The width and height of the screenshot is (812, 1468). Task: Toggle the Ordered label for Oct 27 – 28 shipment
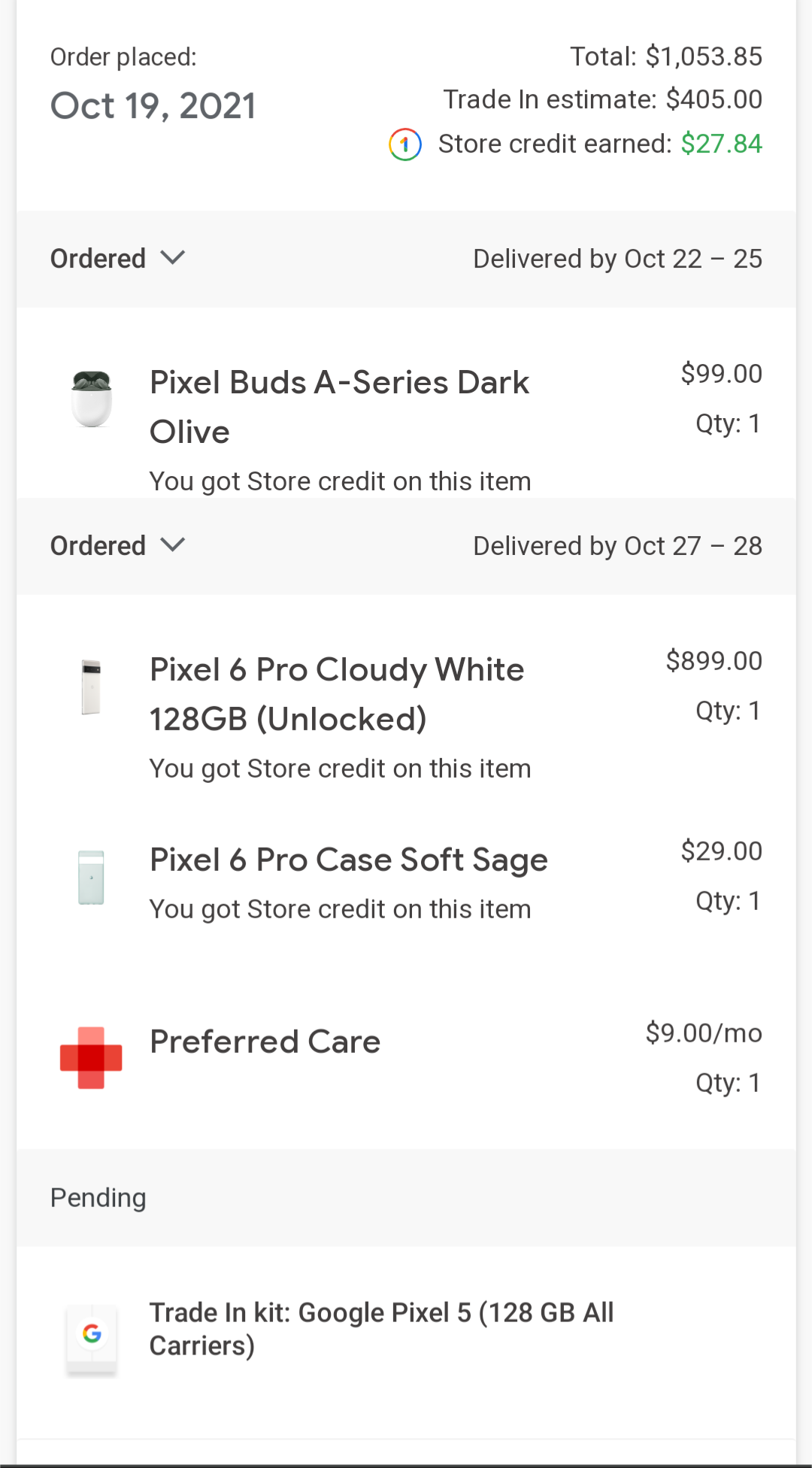pyautogui.click(x=98, y=546)
